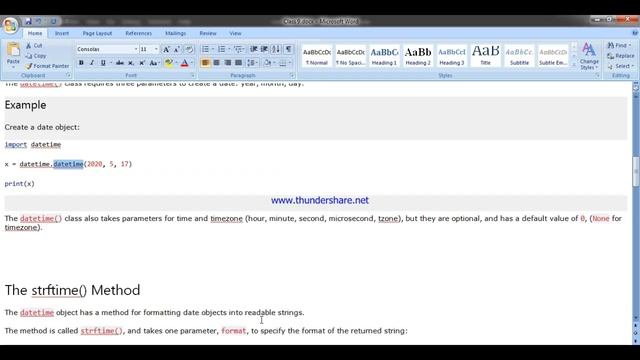Apply the Subtitle style
The width and height of the screenshot is (640, 360).
point(519,56)
